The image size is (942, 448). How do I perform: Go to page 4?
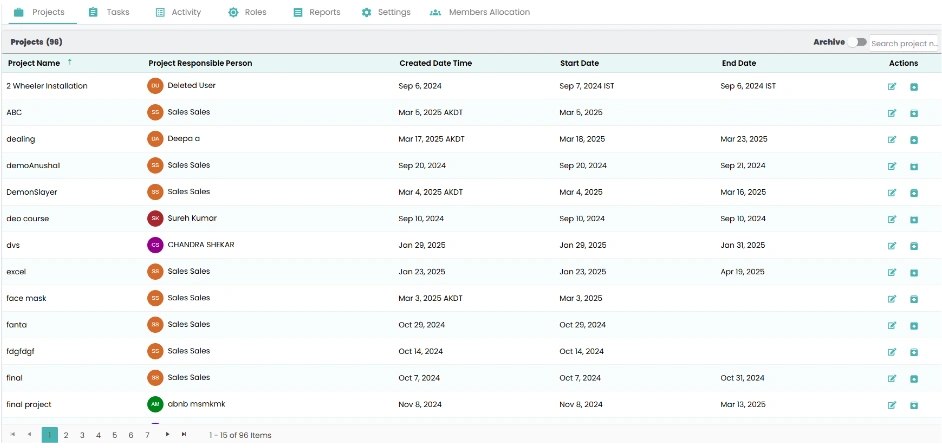click(x=99, y=435)
